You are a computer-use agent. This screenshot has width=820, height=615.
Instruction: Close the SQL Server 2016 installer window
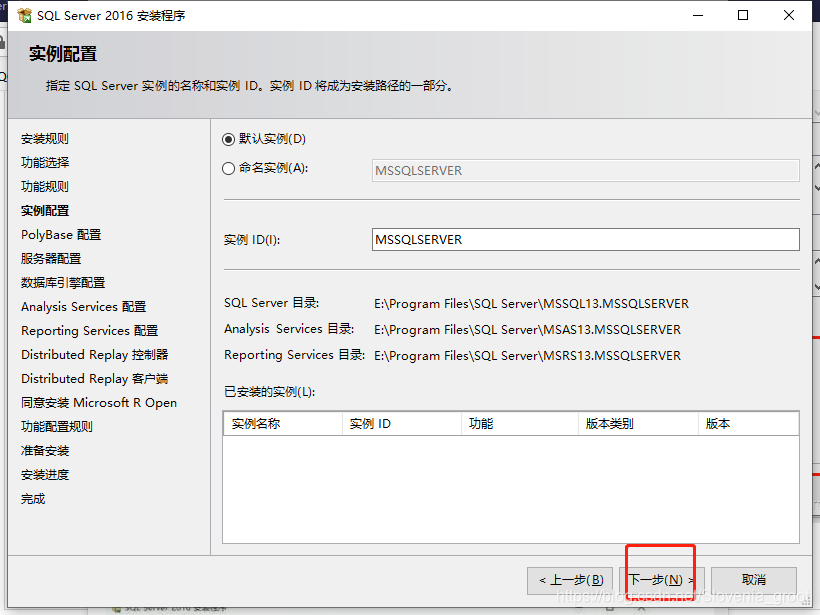789,15
